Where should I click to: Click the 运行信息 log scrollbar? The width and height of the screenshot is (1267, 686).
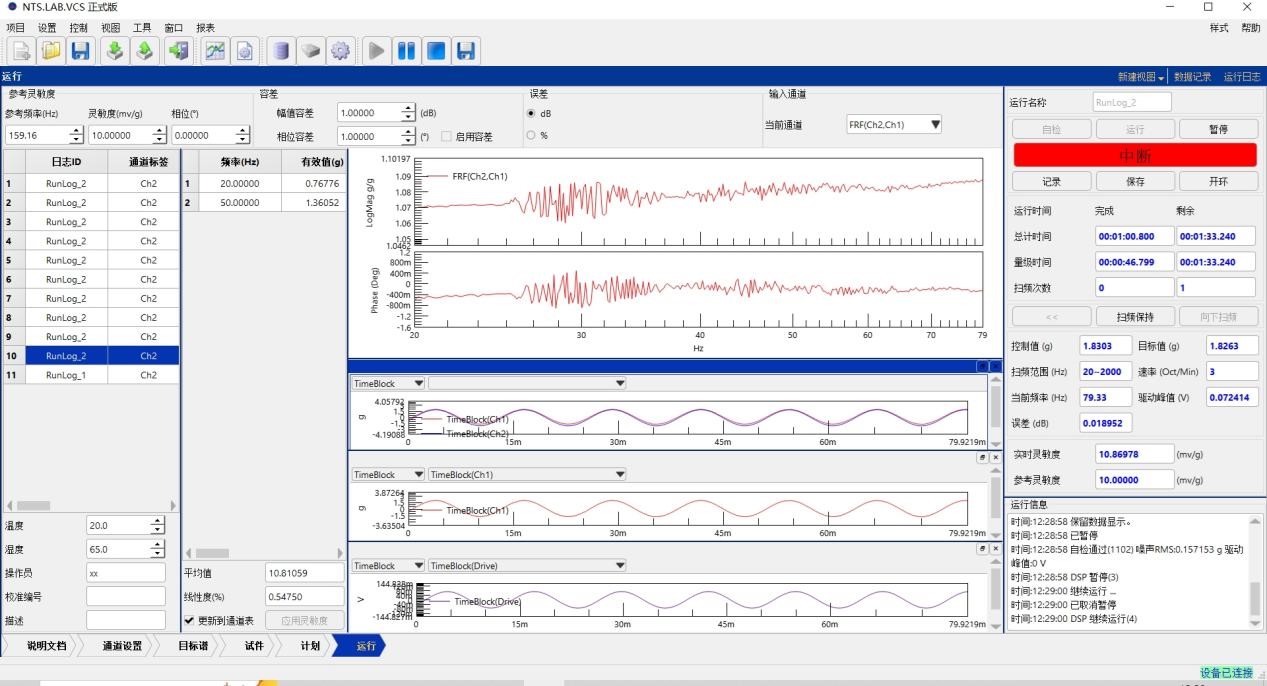pyautogui.click(x=1256, y=572)
